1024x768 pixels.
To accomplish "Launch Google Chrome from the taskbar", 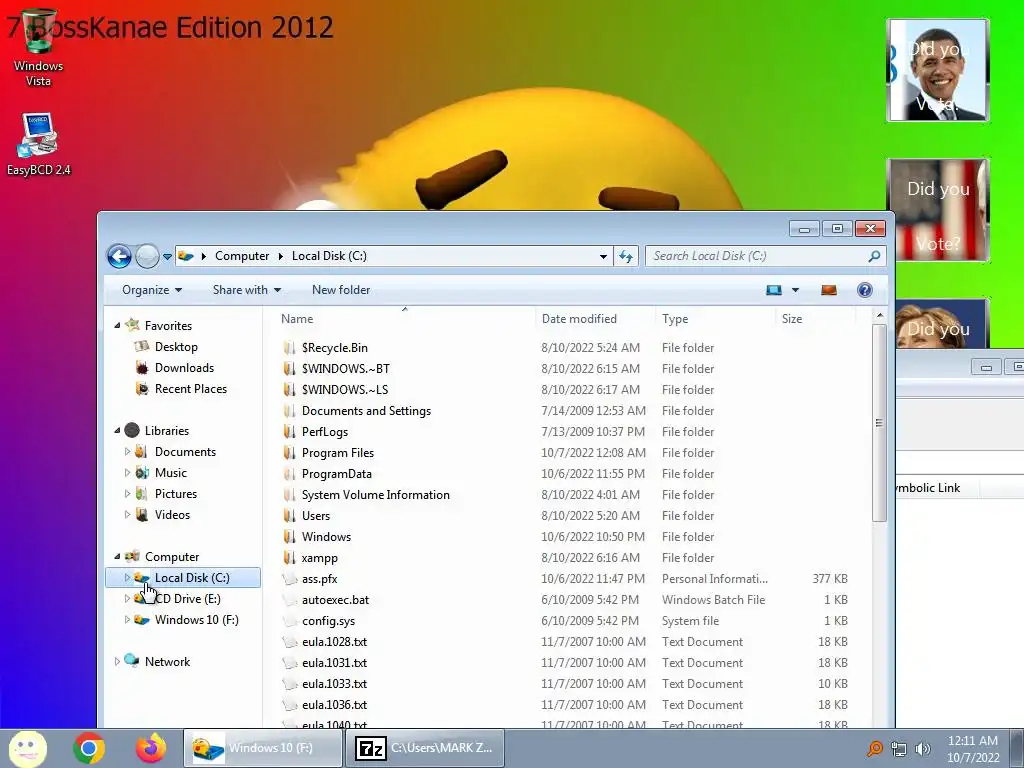I will pyautogui.click(x=89, y=748).
